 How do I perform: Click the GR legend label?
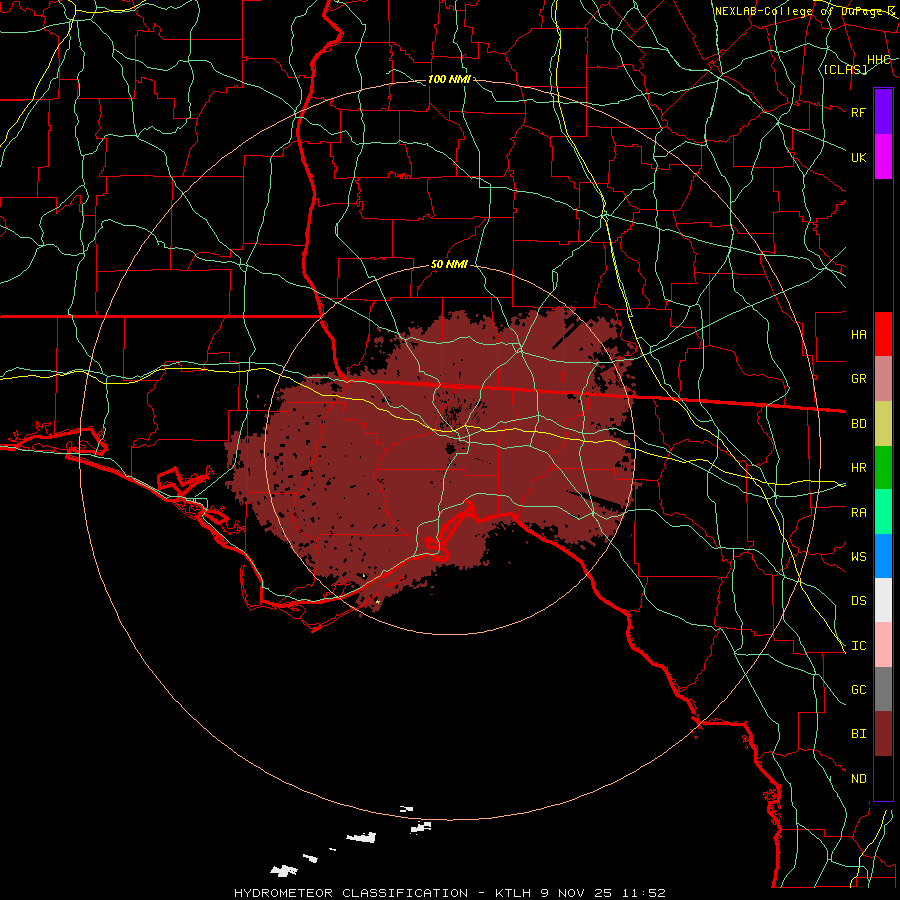point(859,379)
